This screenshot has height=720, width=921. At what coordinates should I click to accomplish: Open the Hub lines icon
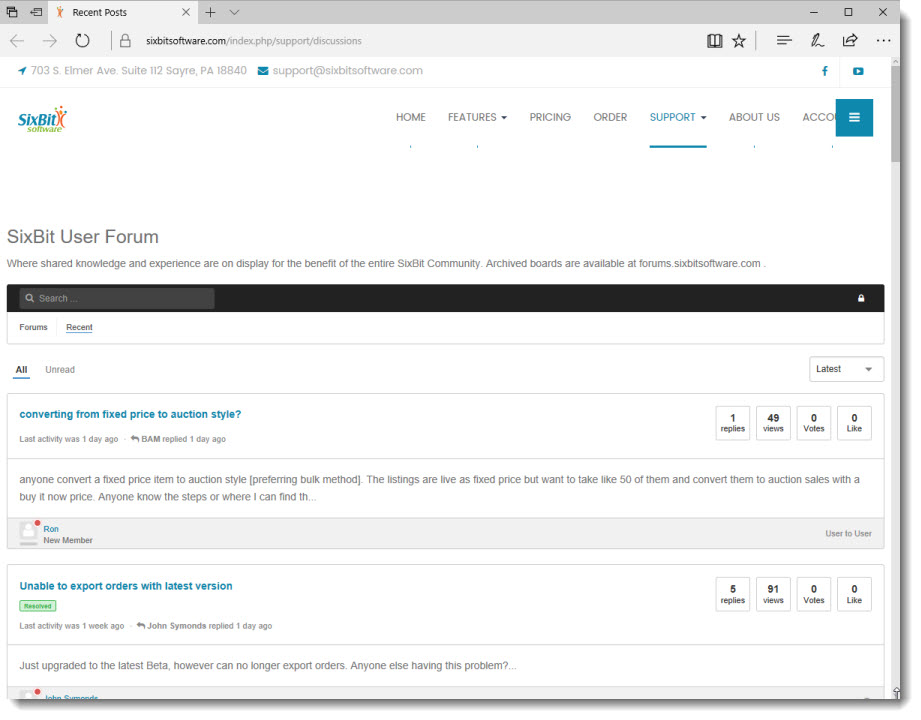(x=784, y=41)
